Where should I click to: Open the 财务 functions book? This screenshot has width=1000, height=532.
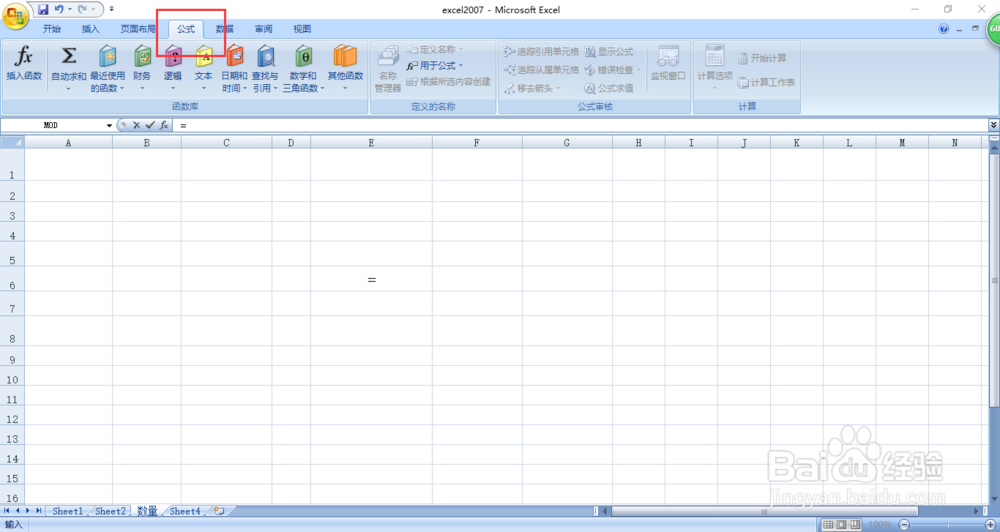142,57
